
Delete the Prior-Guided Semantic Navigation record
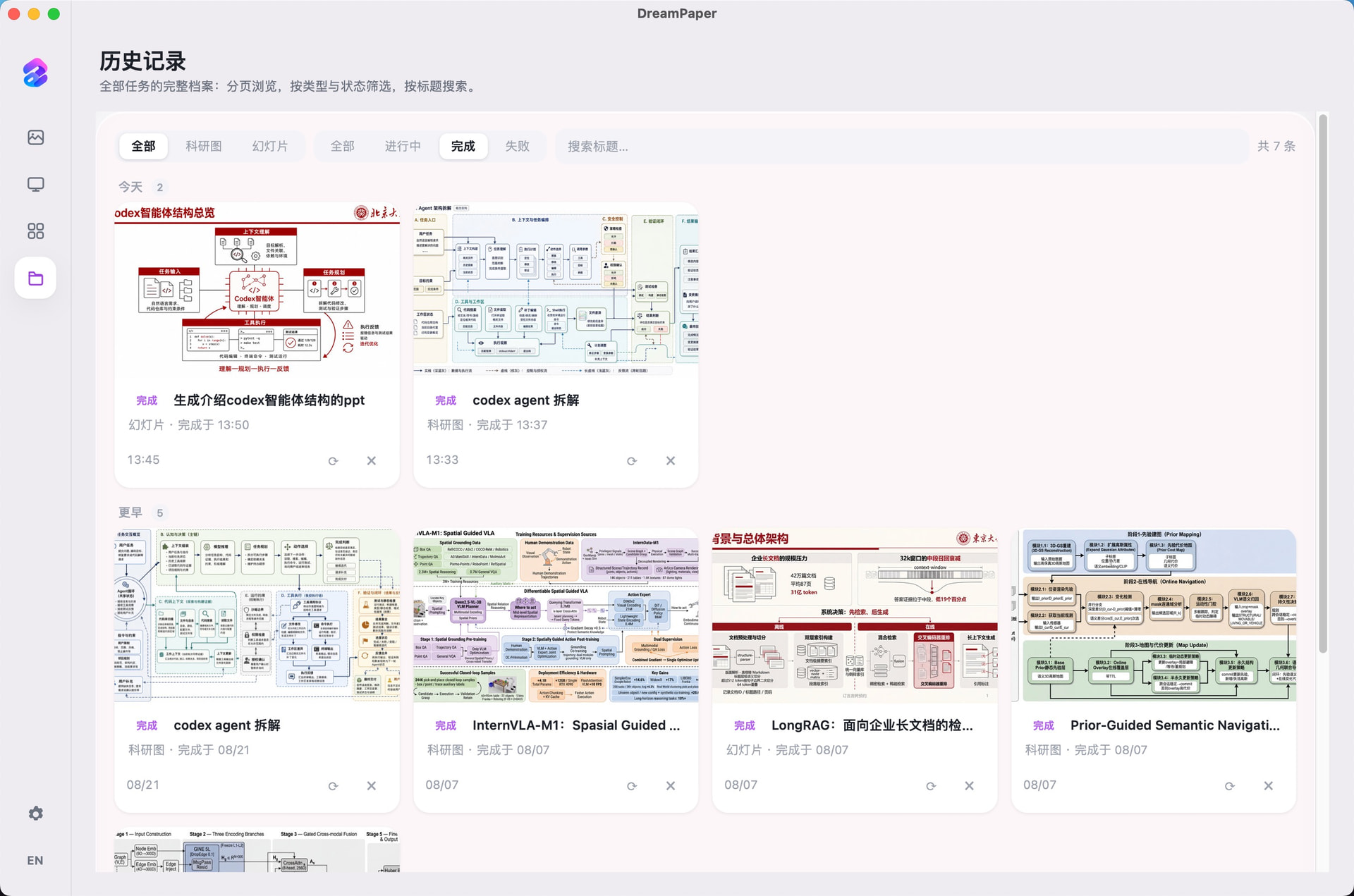[1269, 786]
